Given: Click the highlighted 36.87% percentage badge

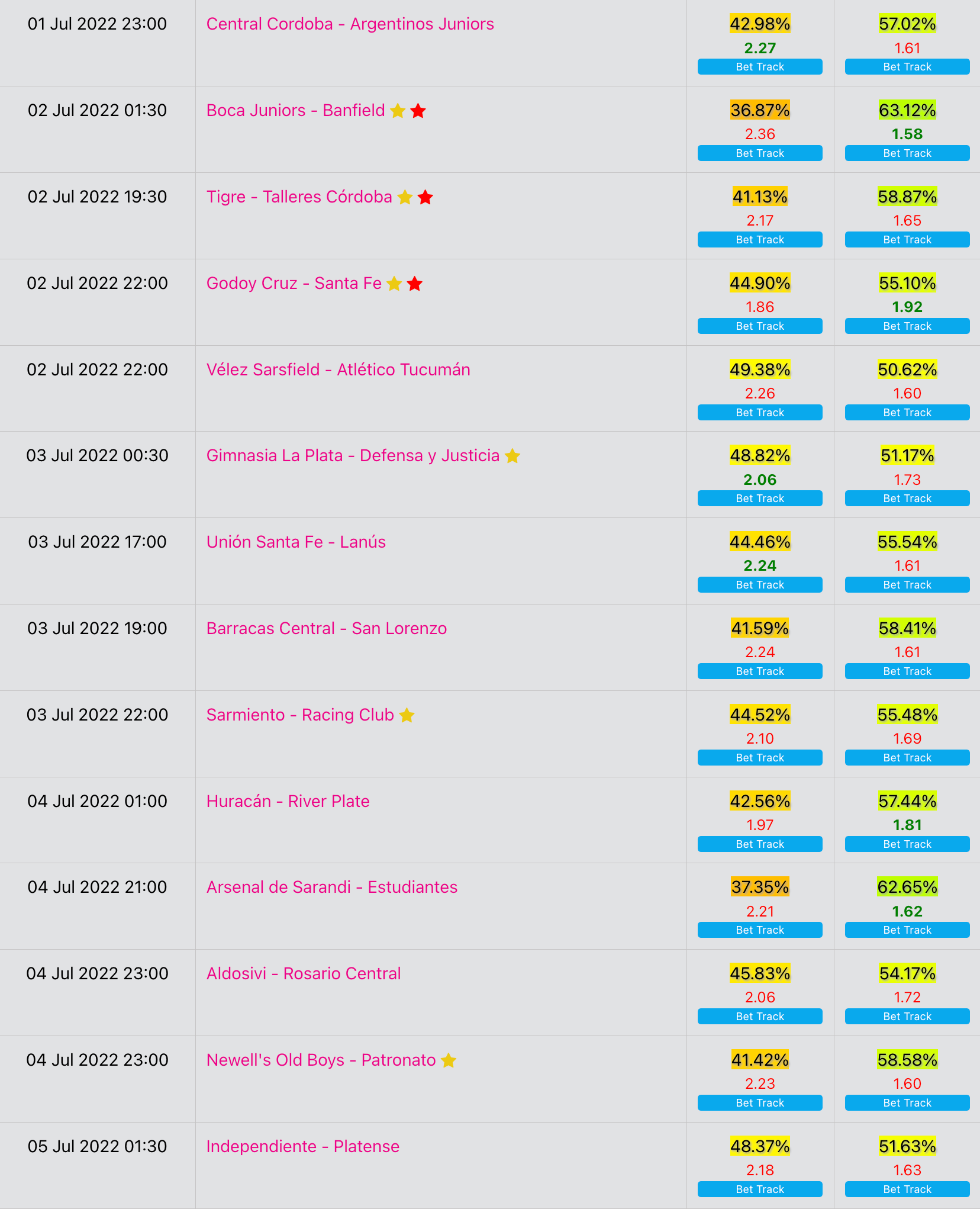Looking at the screenshot, I should pos(760,110).
